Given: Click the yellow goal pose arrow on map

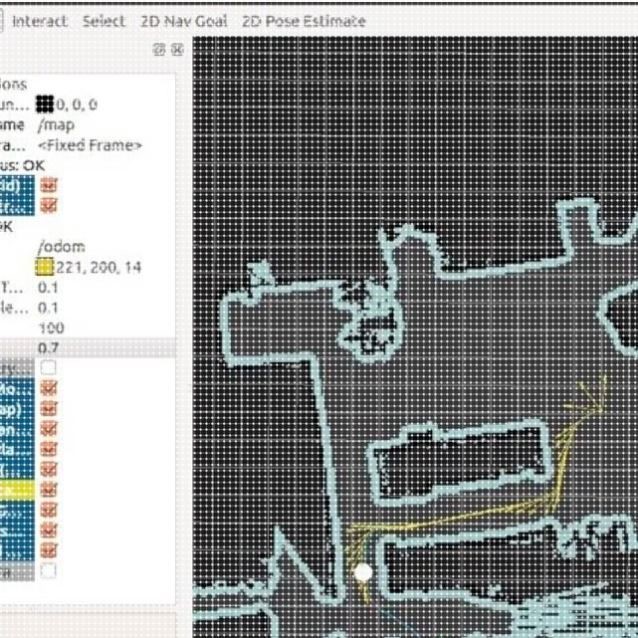Looking at the screenshot, I should pyautogui.click(x=589, y=397).
